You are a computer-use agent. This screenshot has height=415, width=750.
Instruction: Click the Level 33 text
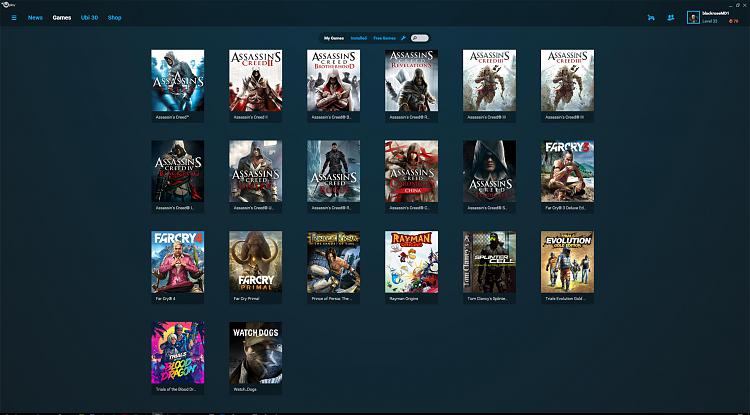710,22
